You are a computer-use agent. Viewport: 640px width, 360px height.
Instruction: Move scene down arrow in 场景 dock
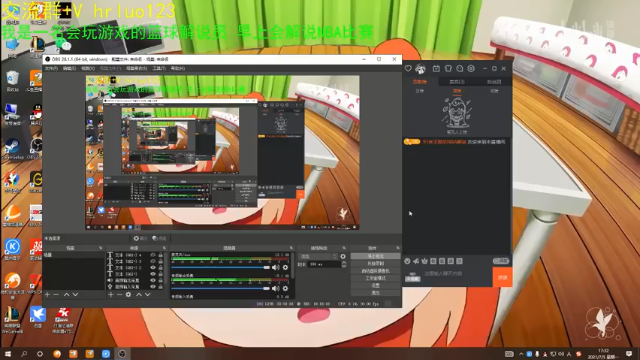click(x=75, y=294)
